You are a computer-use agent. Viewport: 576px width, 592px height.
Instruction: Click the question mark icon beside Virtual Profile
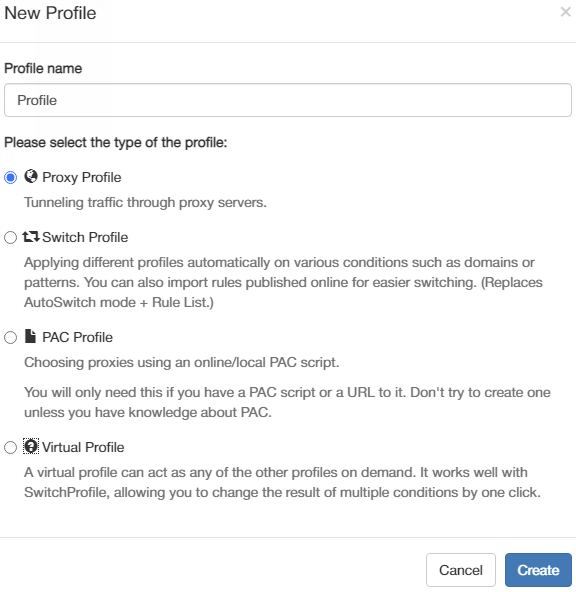pos(31,447)
